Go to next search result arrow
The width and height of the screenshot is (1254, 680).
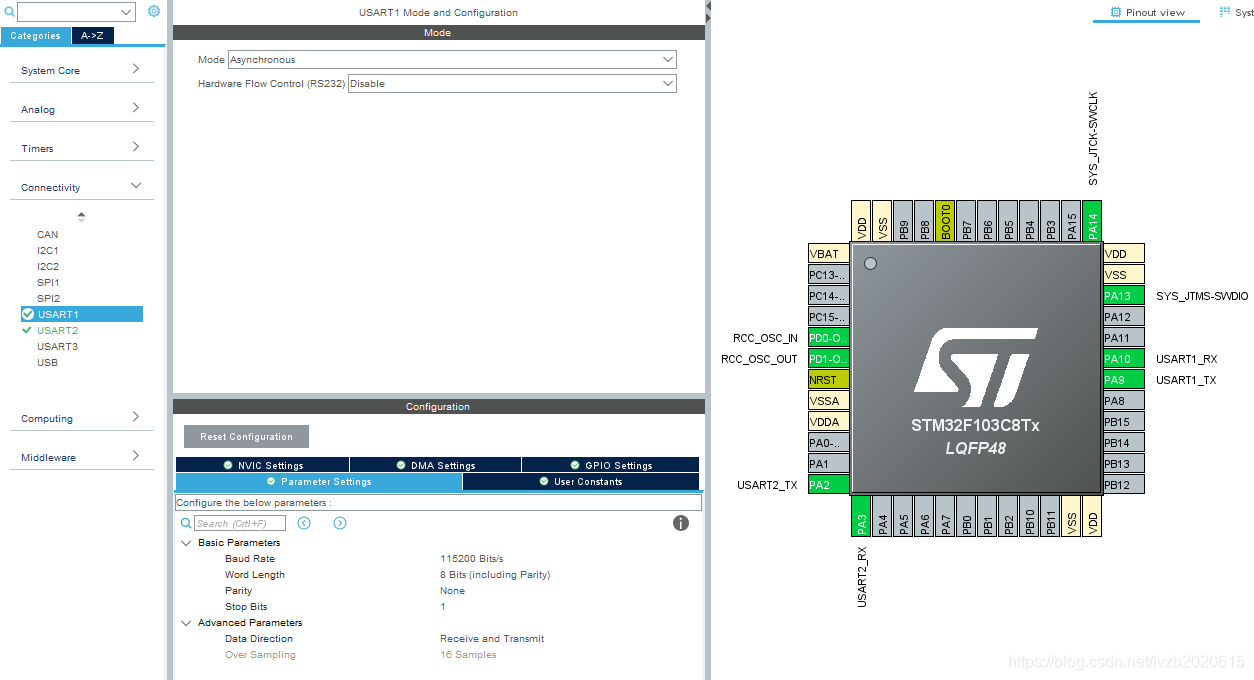[340, 523]
